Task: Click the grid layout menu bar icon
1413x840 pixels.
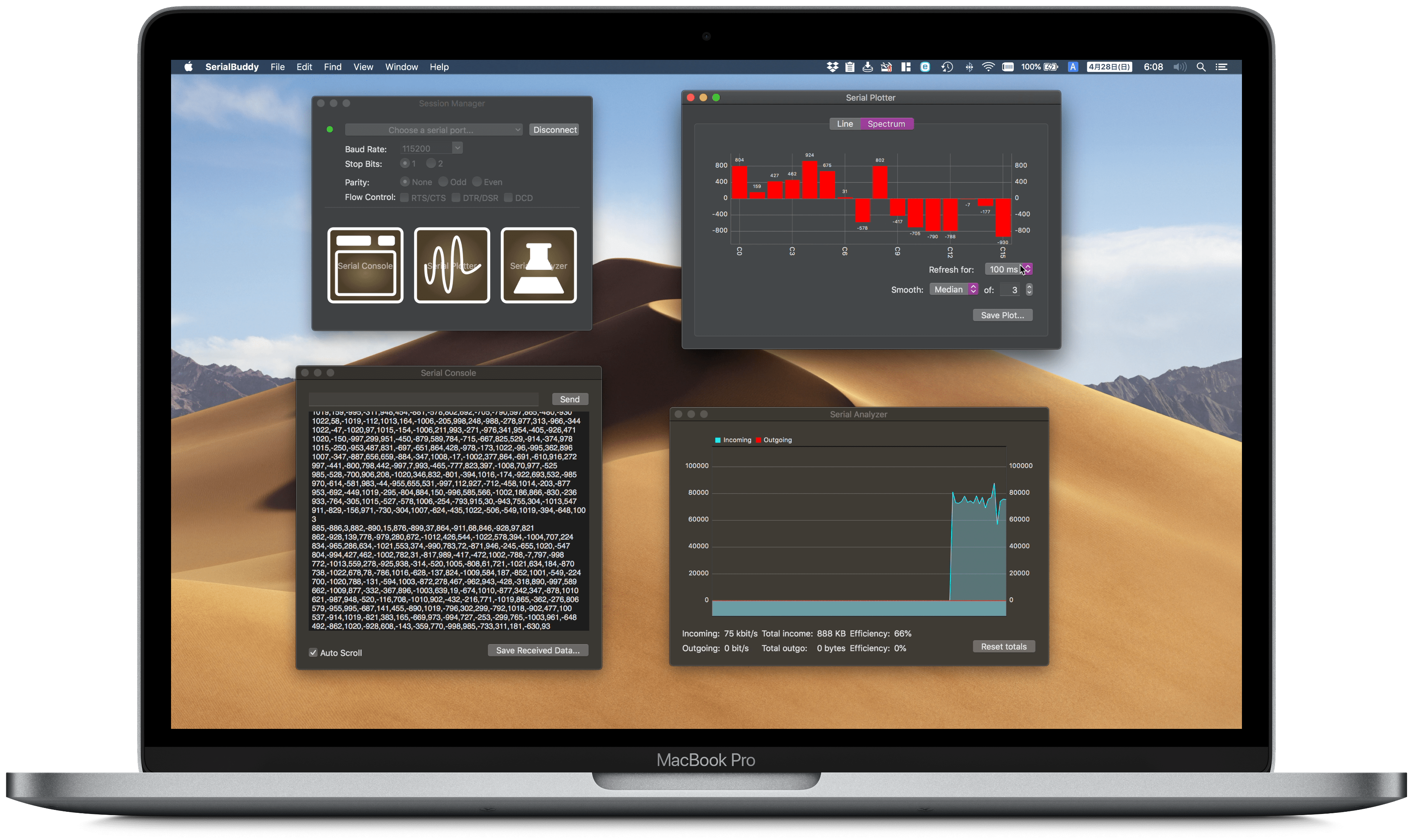Action: coord(906,67)
